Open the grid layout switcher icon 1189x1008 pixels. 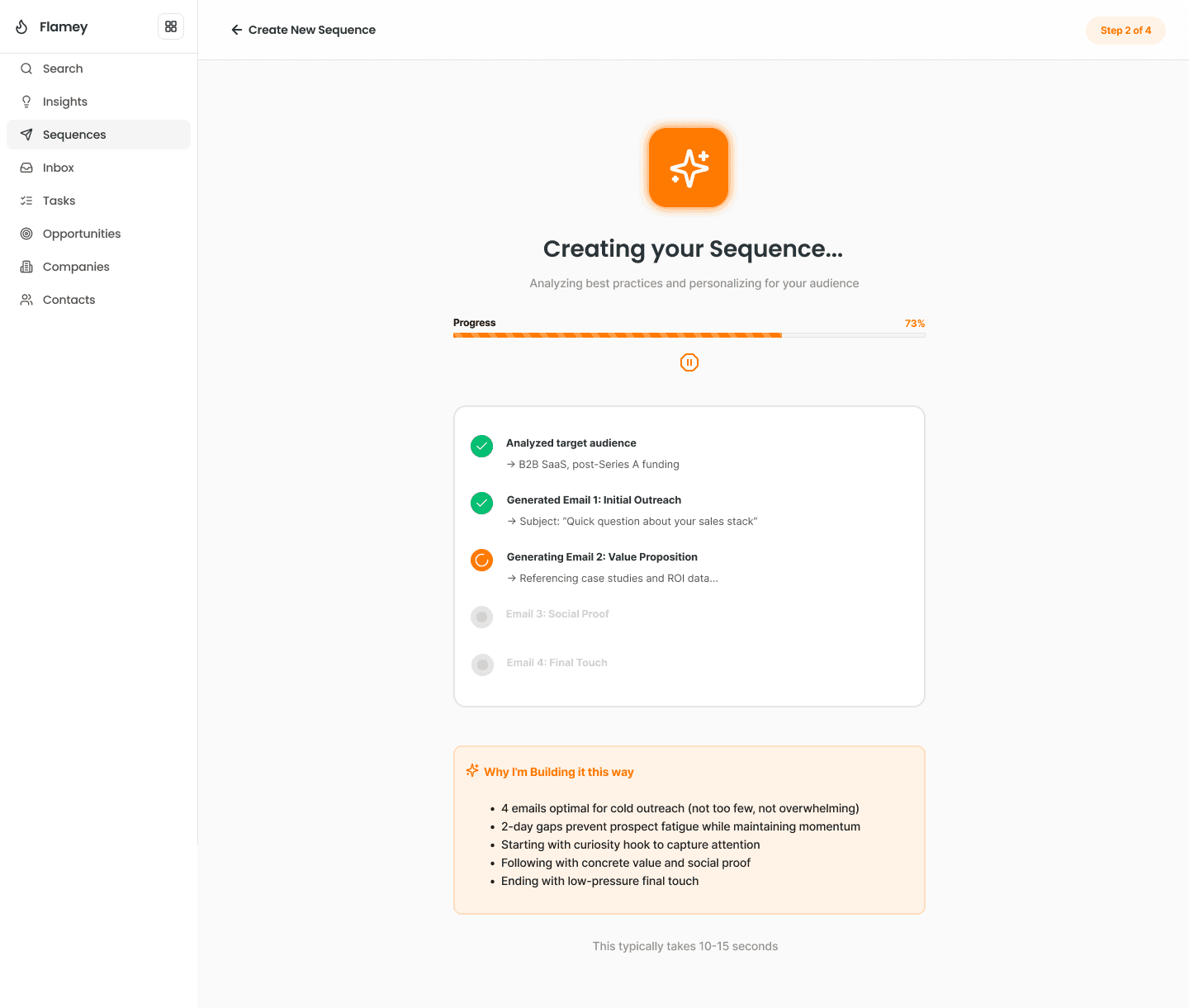(x=171, y=26)
